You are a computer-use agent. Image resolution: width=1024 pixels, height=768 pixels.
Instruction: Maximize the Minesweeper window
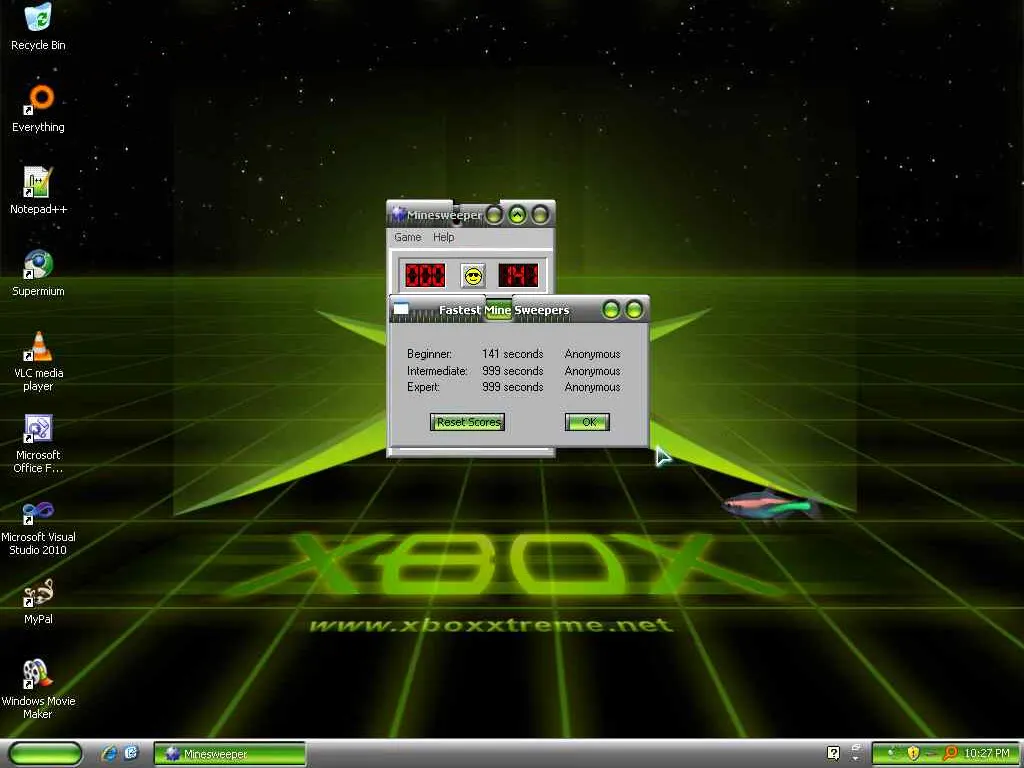(x=517, y=214)
